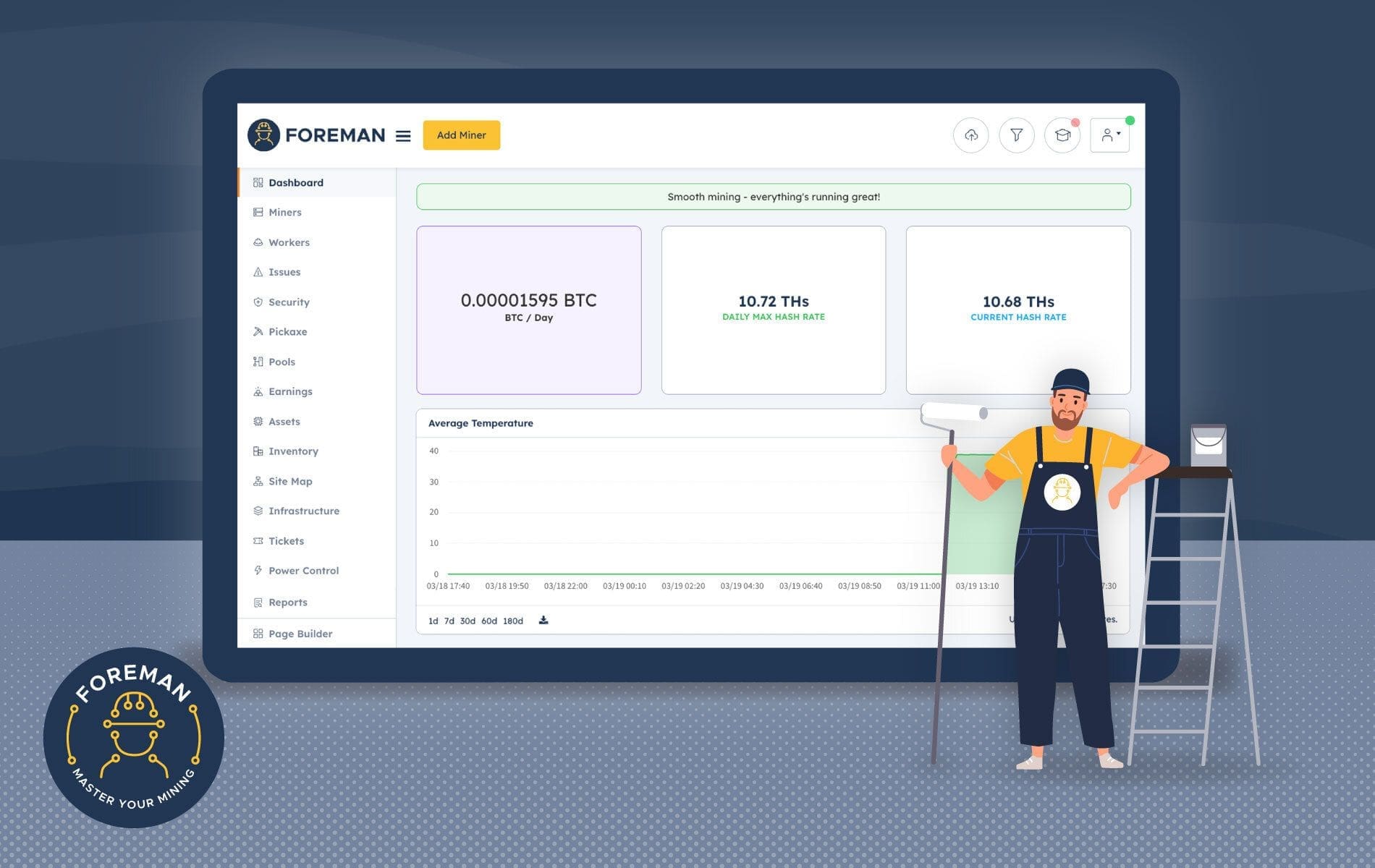The image size is (1375, 868).
Task: Open the Issues menu item
Action: click(284, 272)
